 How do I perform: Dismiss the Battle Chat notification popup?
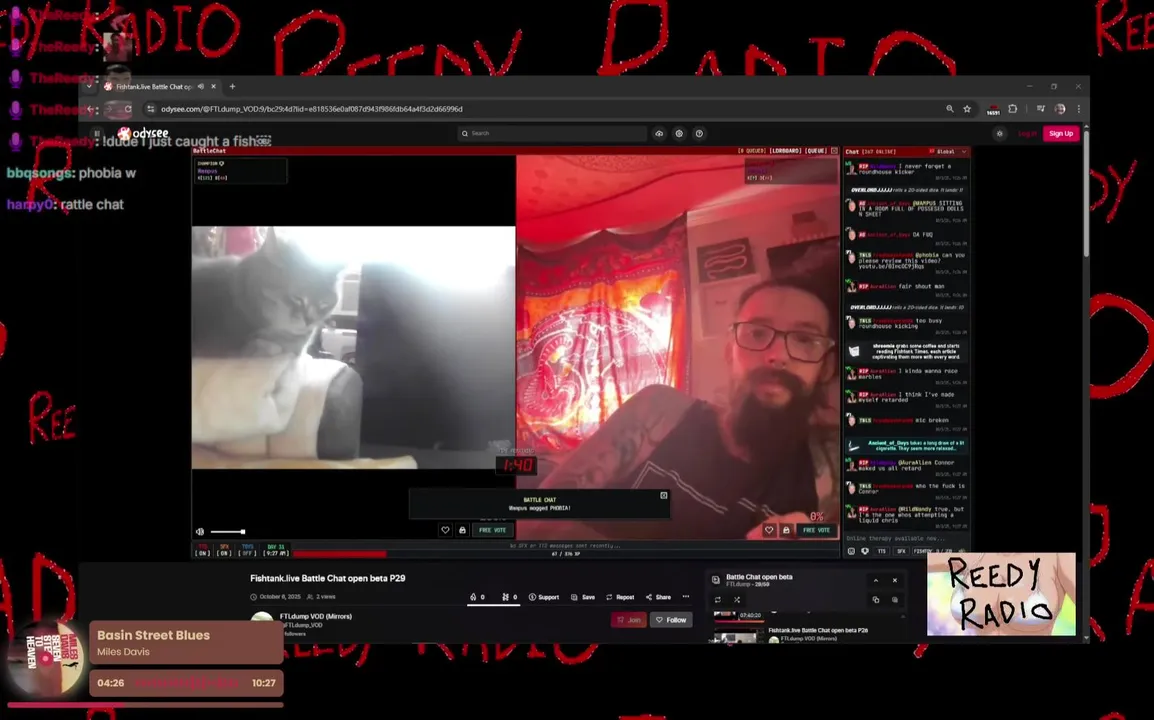tap(664, 495)
